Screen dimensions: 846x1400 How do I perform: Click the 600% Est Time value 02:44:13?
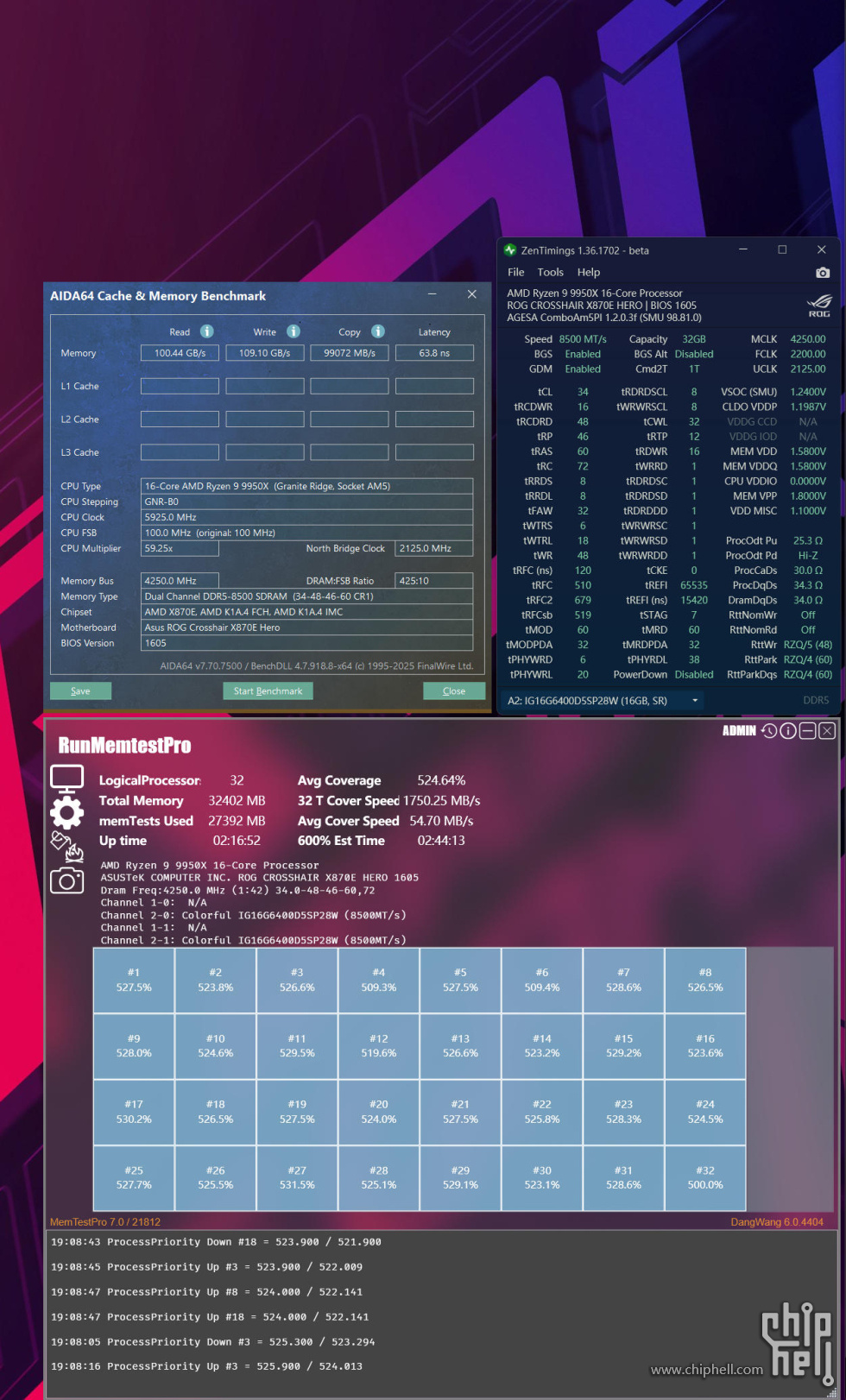click(x=441, y=841)
